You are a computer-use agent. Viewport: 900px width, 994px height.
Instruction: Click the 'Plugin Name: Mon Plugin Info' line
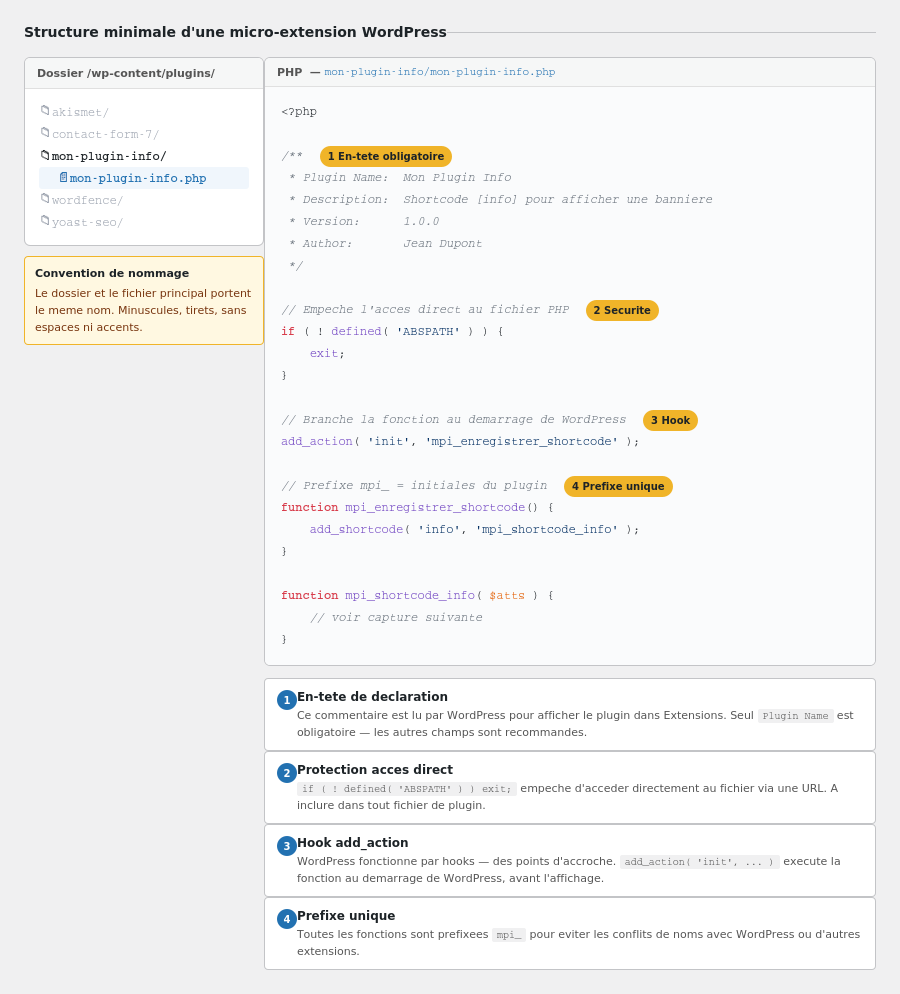coord(400,178)
